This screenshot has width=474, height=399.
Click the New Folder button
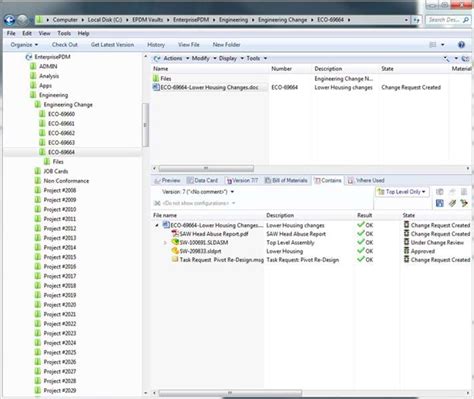(x=226, y=45)
